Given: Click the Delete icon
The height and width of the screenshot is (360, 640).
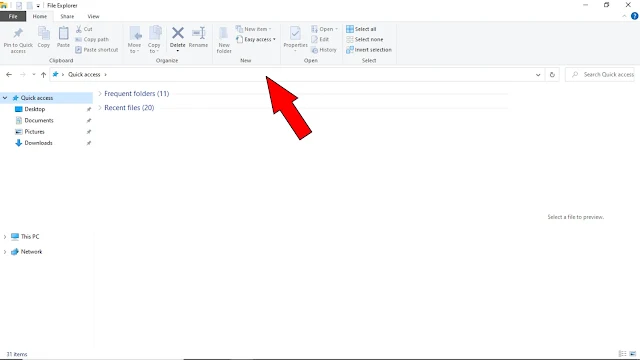Looking at the screenshot, I should click(x=178, y=33).
